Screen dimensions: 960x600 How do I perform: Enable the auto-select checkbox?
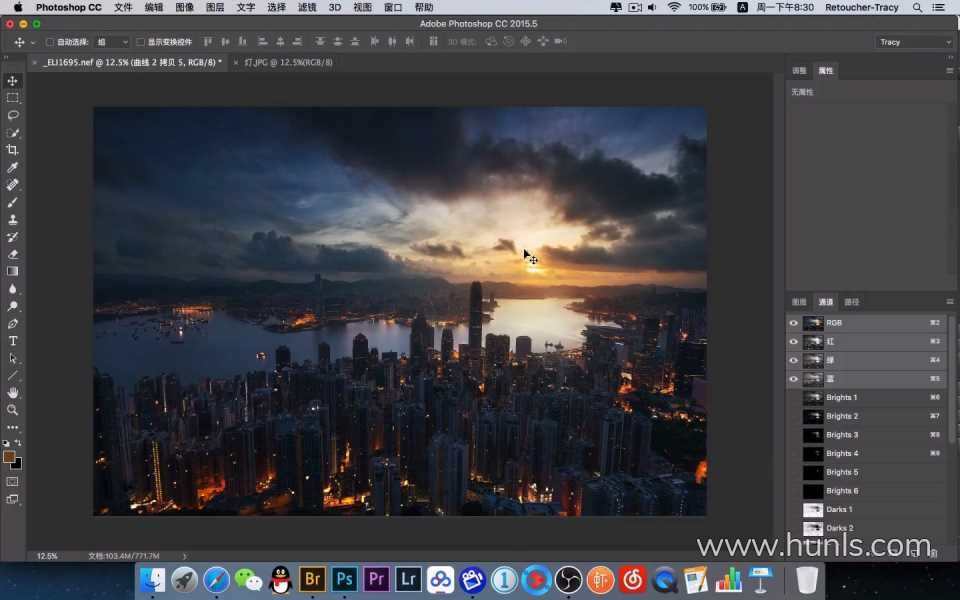50,42
